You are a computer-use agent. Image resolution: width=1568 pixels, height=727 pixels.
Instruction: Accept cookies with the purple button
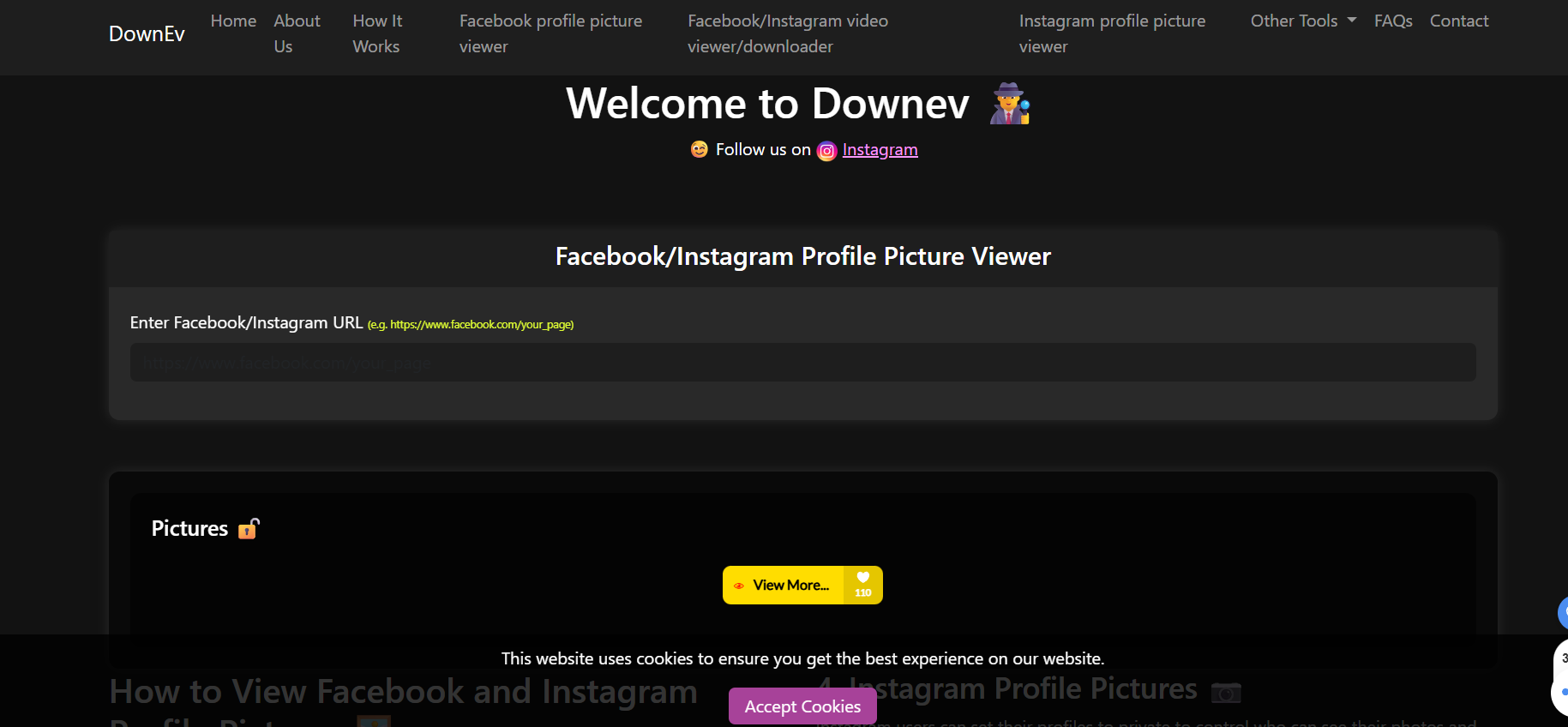pos(802,706)
